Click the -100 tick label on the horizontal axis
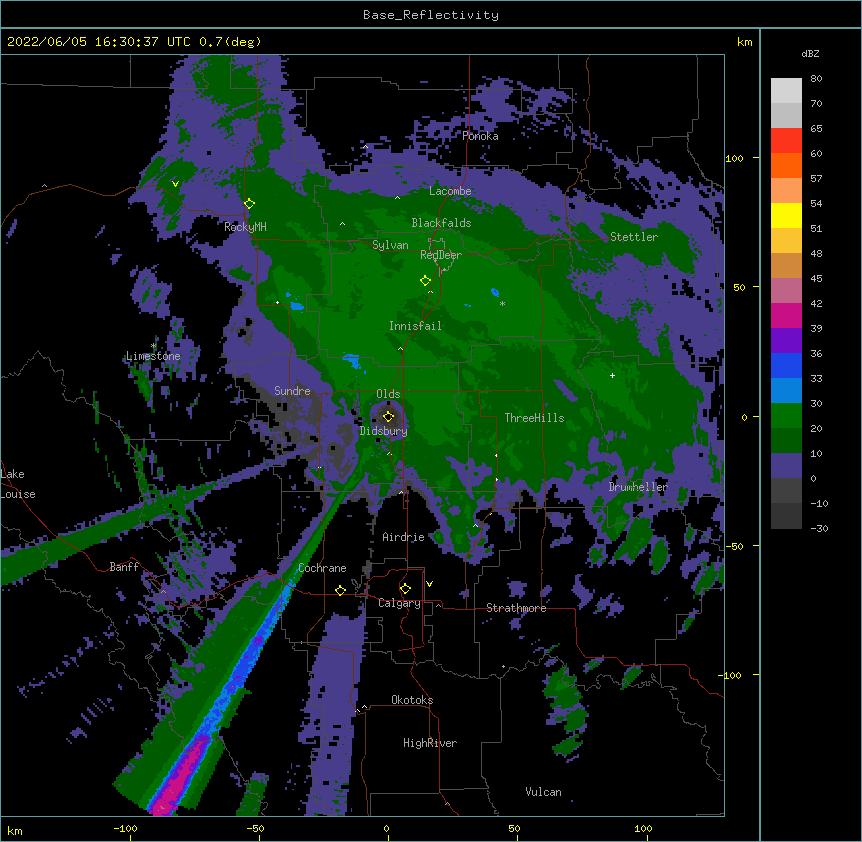Image resolution: width=862 pixels, height=842 pixels. [x=125, y=828]
